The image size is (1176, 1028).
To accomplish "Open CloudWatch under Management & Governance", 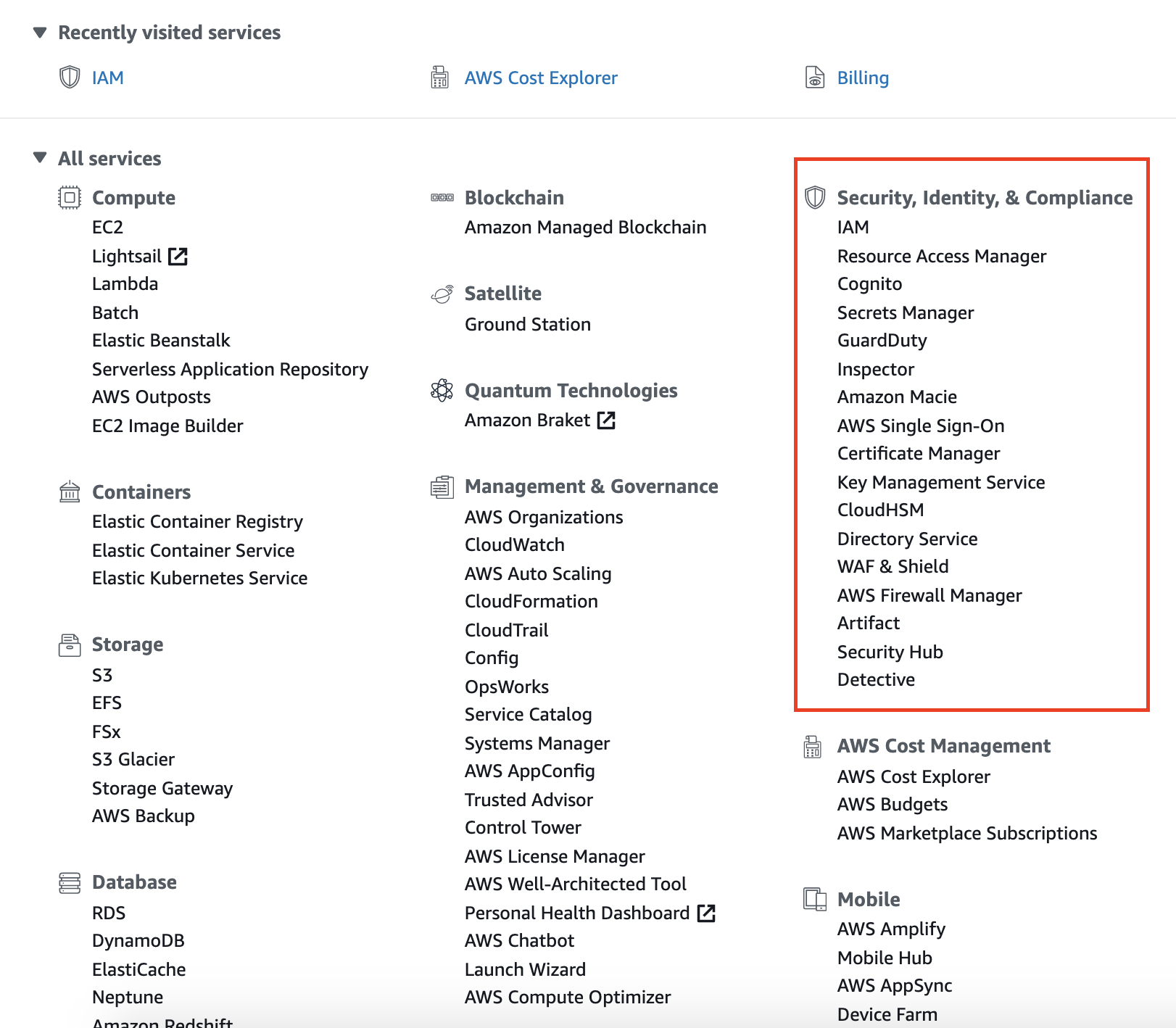I will point(514,544).
